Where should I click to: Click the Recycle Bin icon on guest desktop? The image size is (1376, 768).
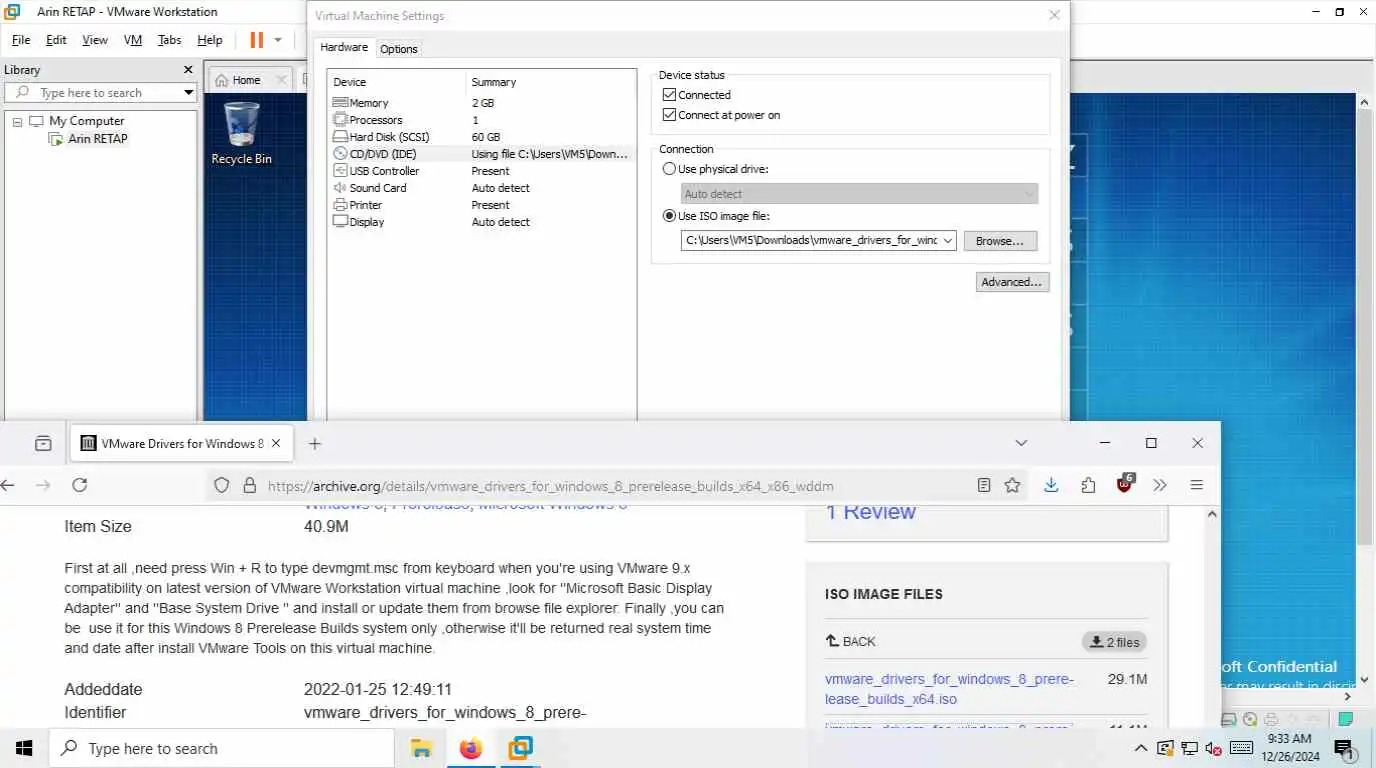point(241,133)
